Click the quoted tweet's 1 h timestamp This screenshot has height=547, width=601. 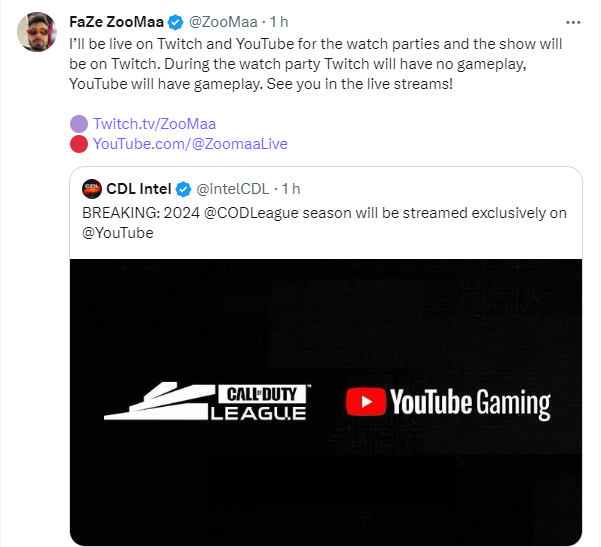coord(291,188)
